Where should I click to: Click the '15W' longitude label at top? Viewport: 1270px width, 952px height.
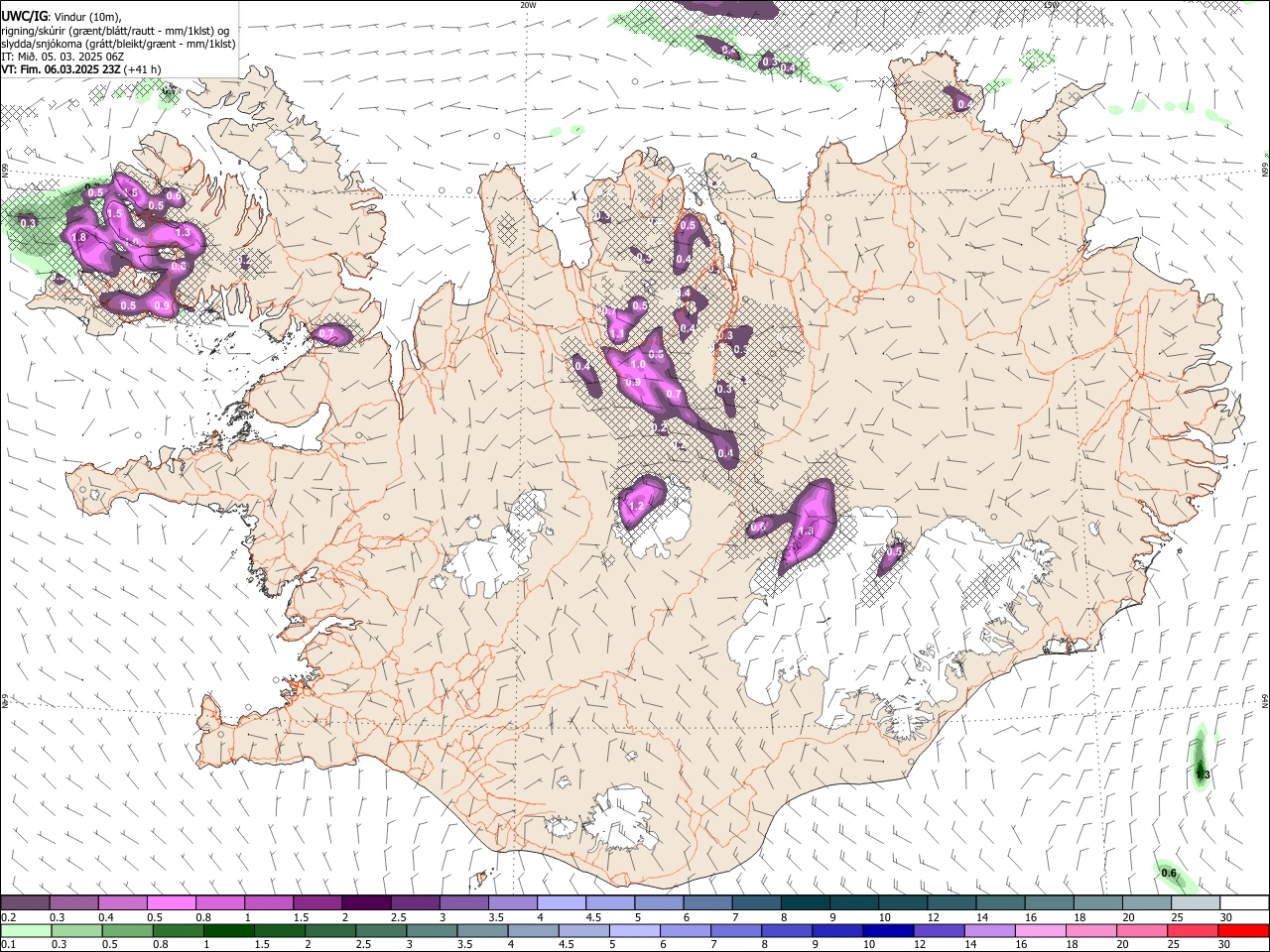pyautogui.click(x=1051, y=5)
